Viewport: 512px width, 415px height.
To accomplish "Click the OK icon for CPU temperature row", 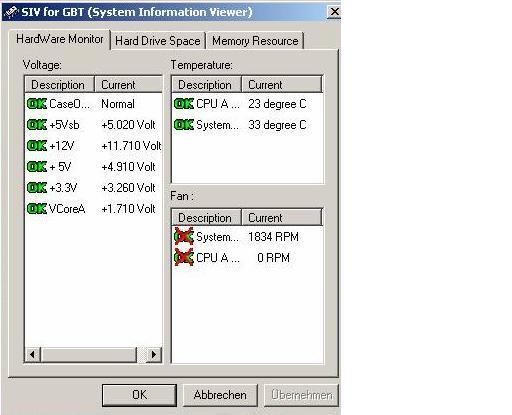I will (x=184, y=104).
